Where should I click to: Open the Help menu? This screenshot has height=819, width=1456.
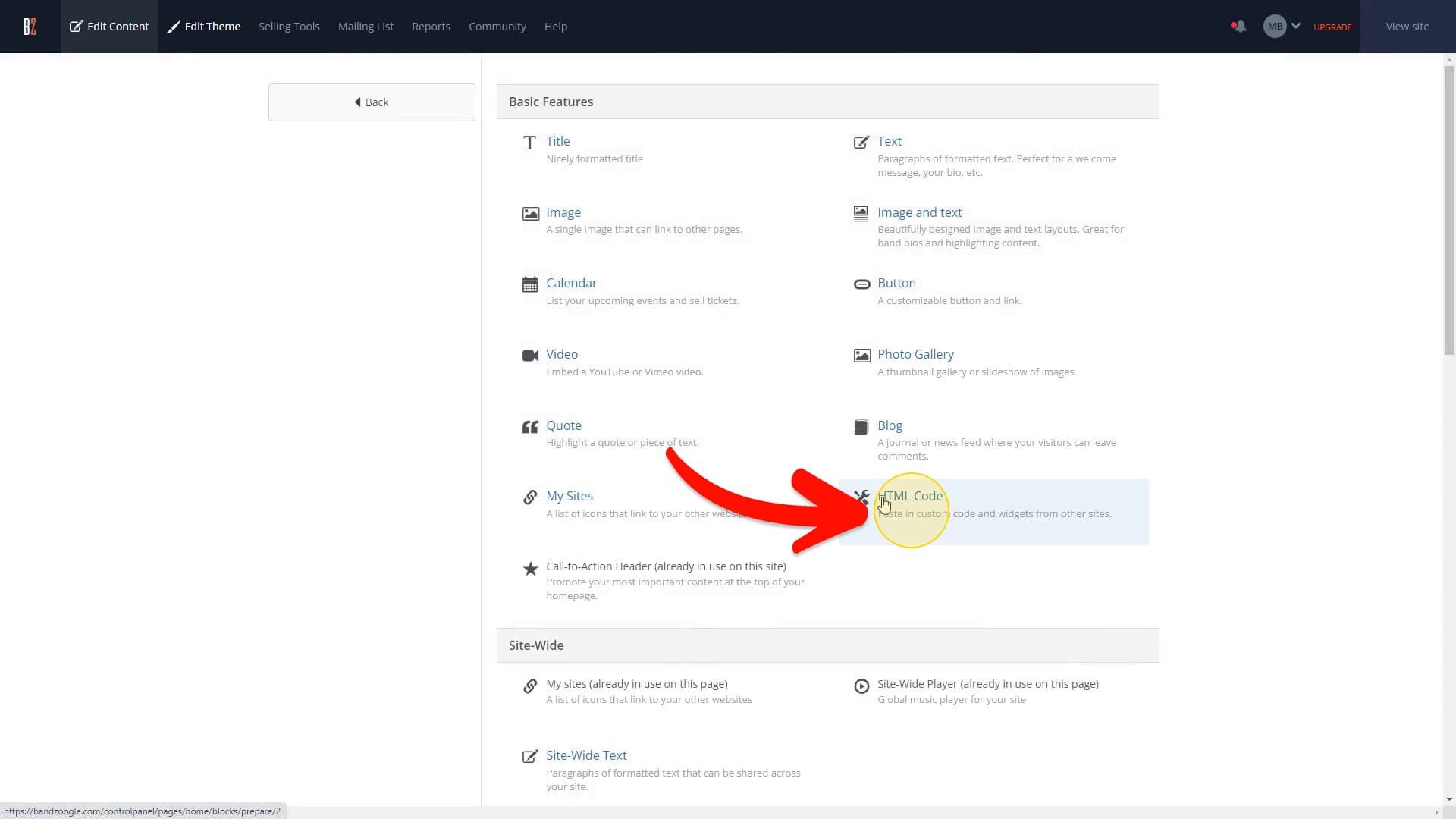coord(556,27)
